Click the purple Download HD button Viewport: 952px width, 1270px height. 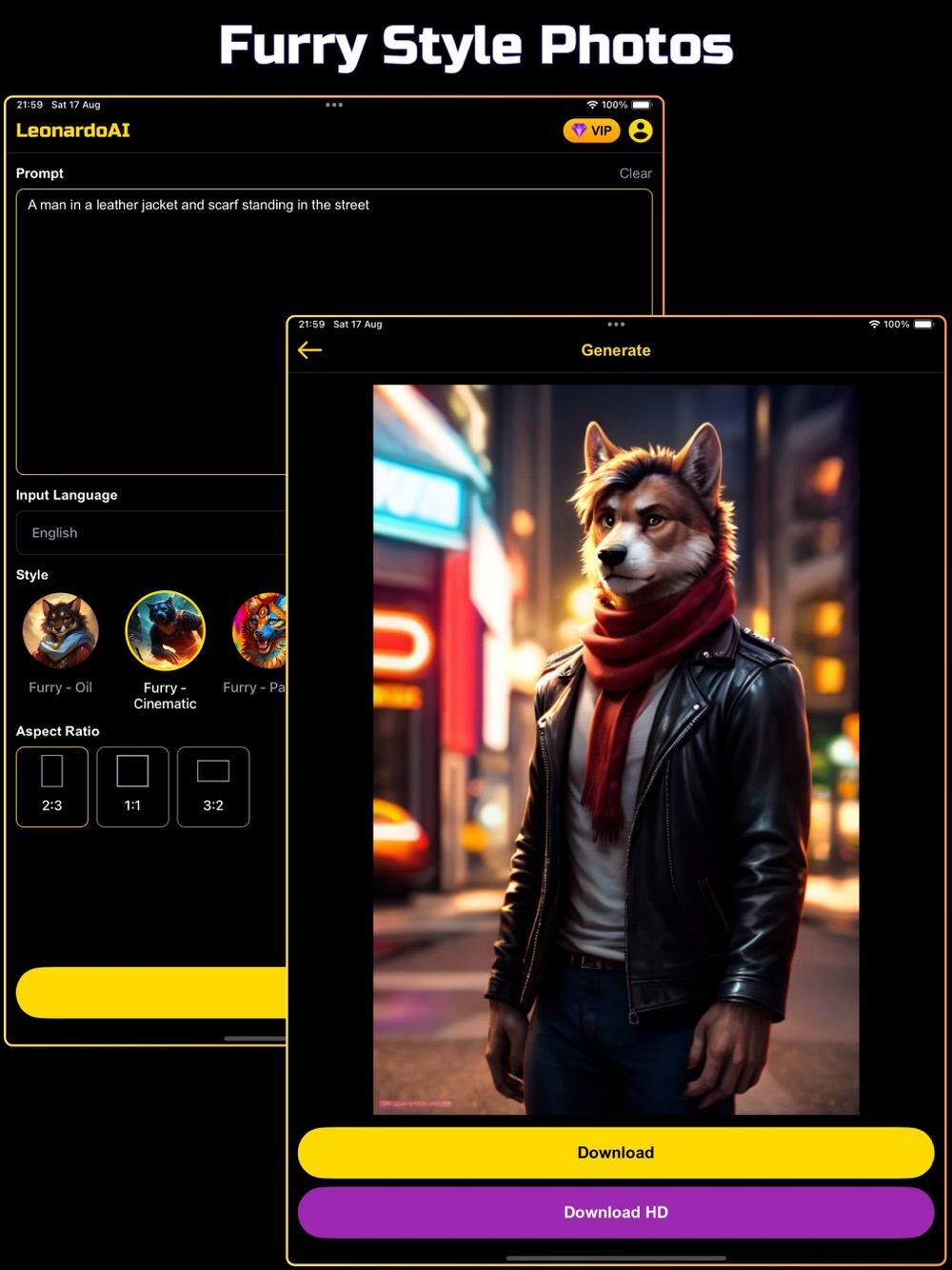click(x=616, y=1212)
